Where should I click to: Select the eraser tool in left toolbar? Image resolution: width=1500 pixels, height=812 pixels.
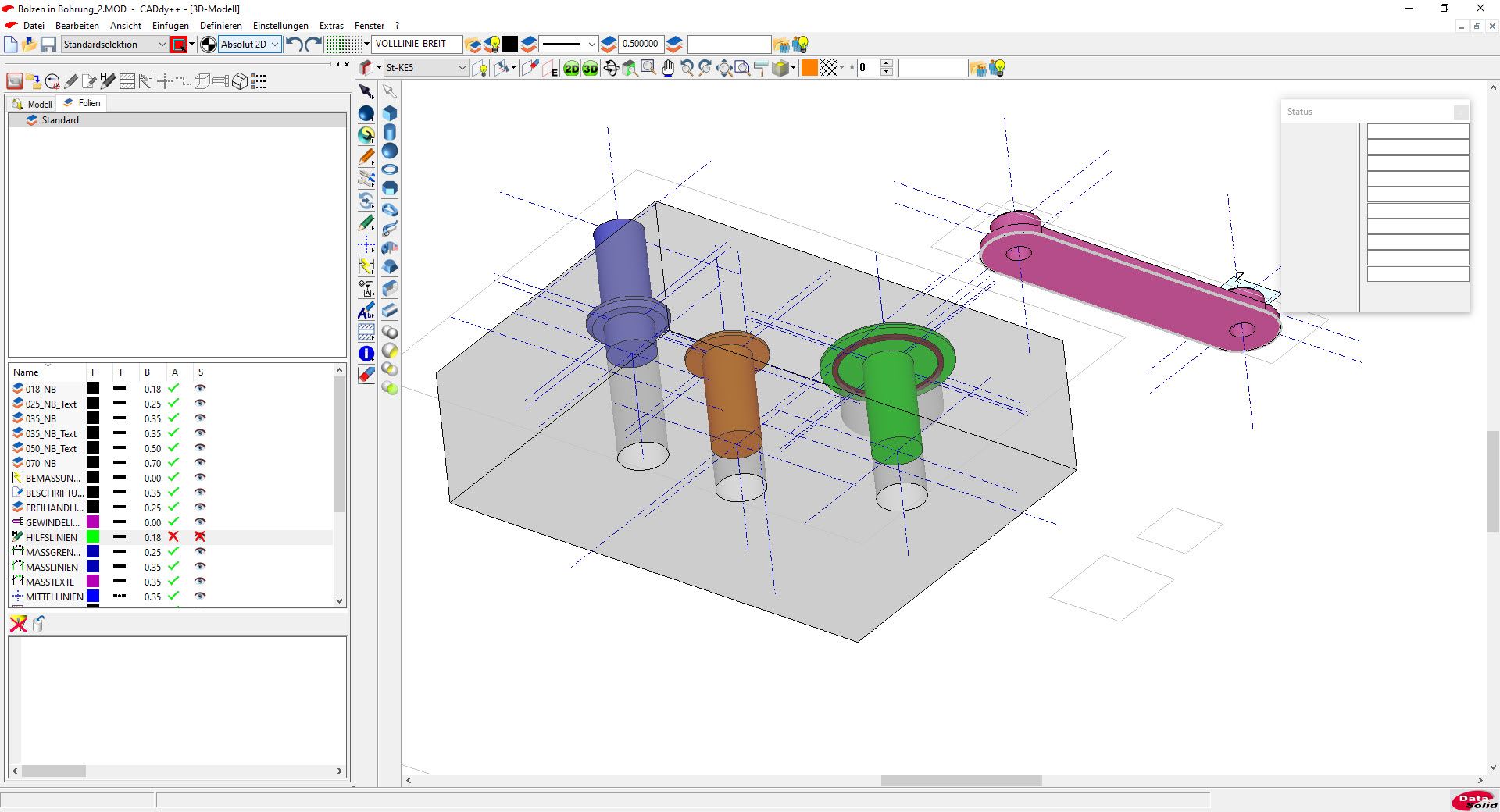(x=366, y=376)
